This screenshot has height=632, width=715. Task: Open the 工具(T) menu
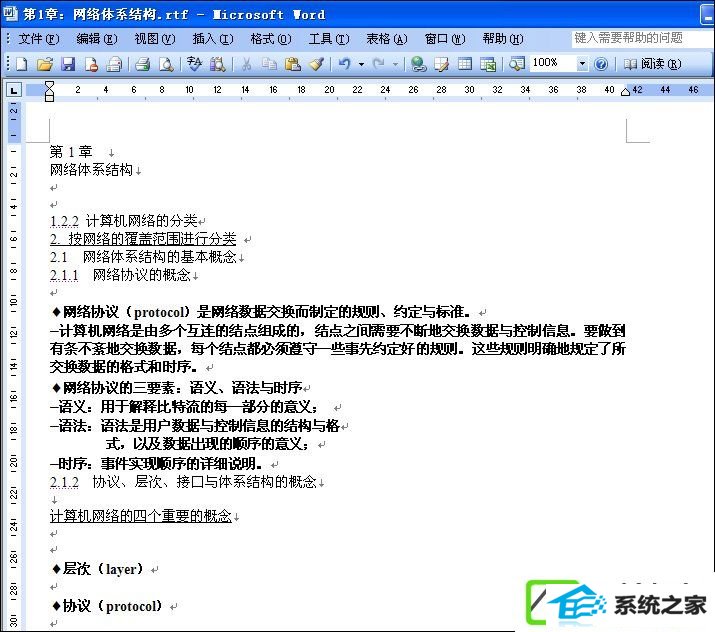click(329, 39)
